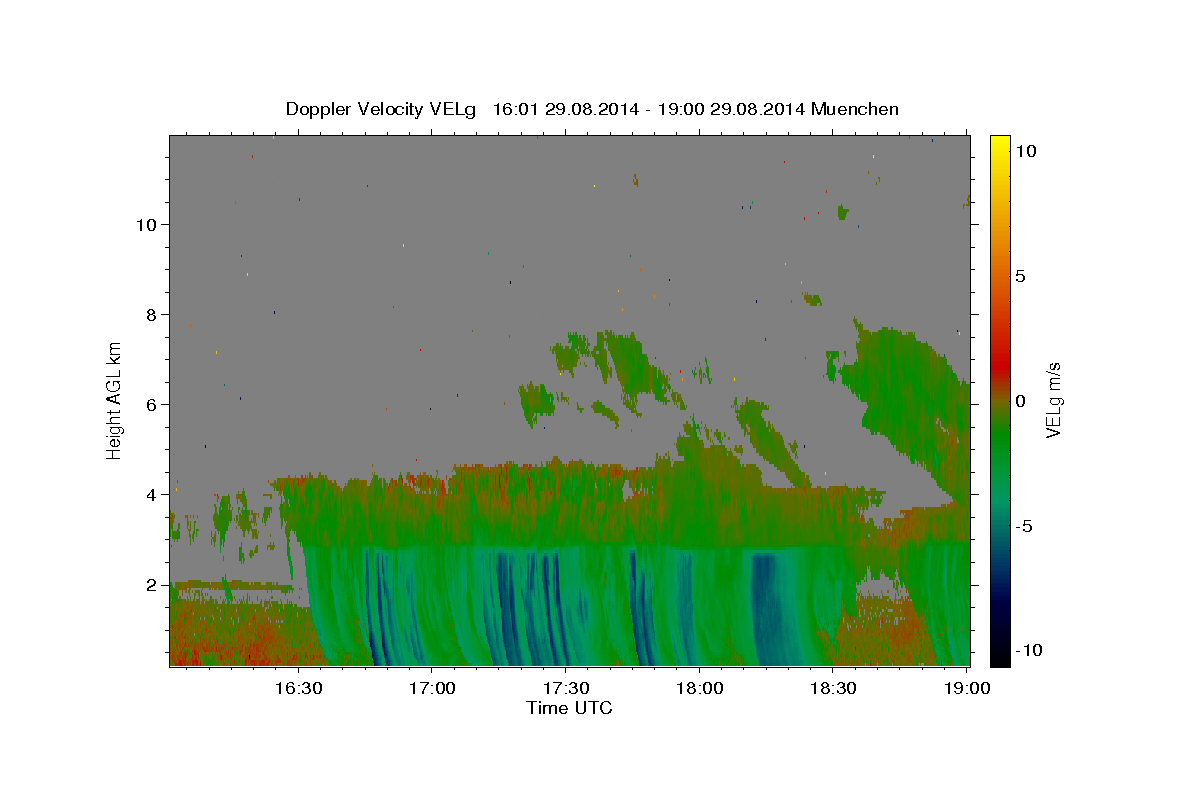Click the dark blue rain streak near 18:15

tap(765, 610)
